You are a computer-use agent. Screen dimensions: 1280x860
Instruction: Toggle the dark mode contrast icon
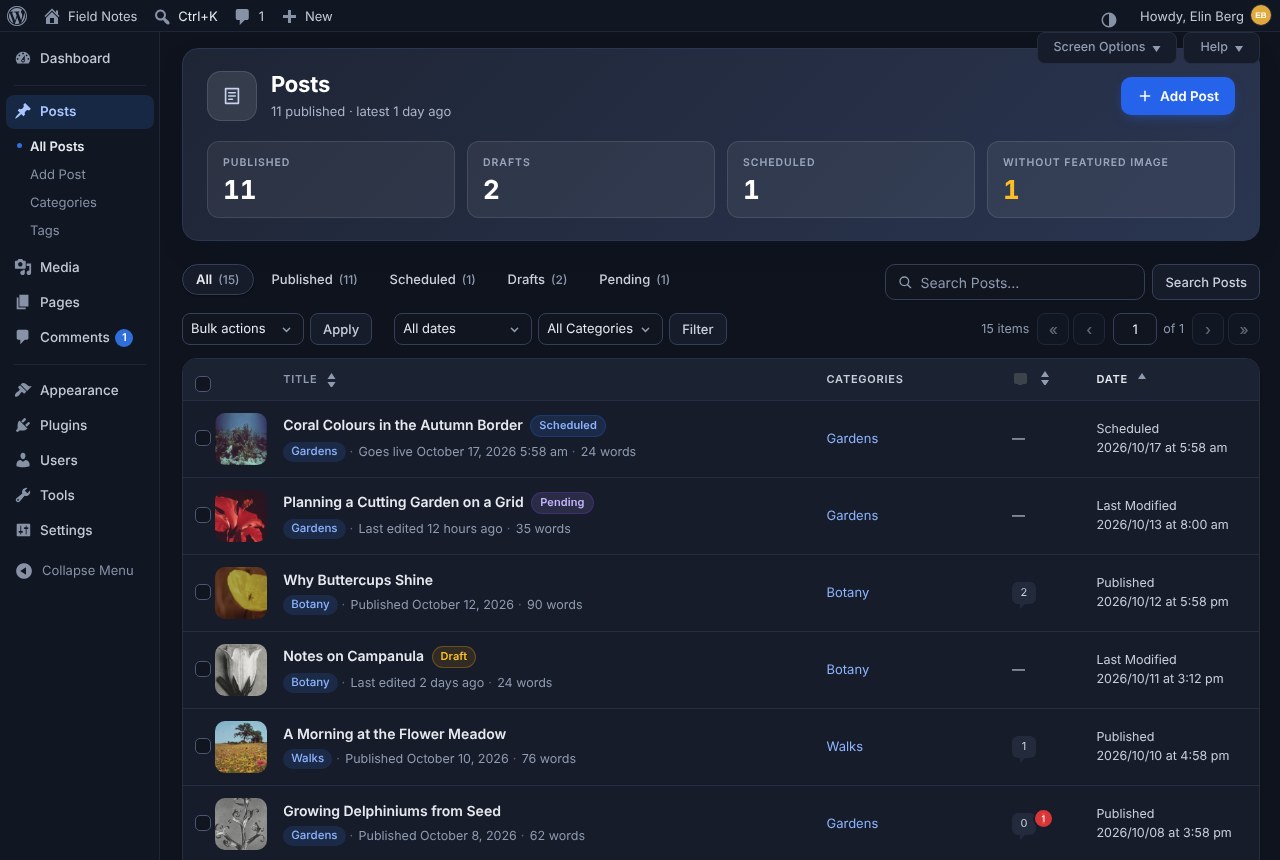coord(1108,19)
